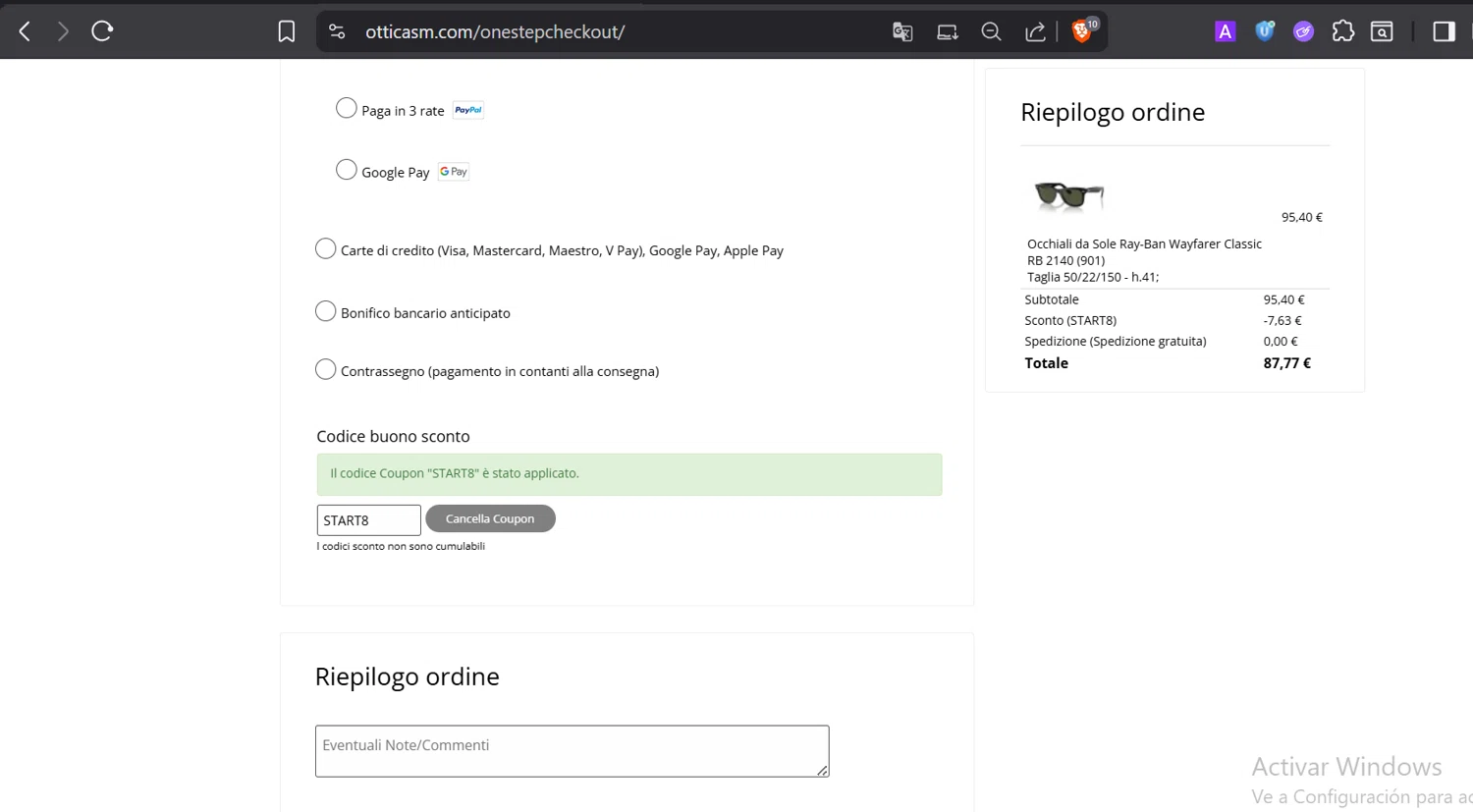Open the zoom level magnifier icon
Image resolution: width=1473 pixels, height=812 pixels.
992,31
